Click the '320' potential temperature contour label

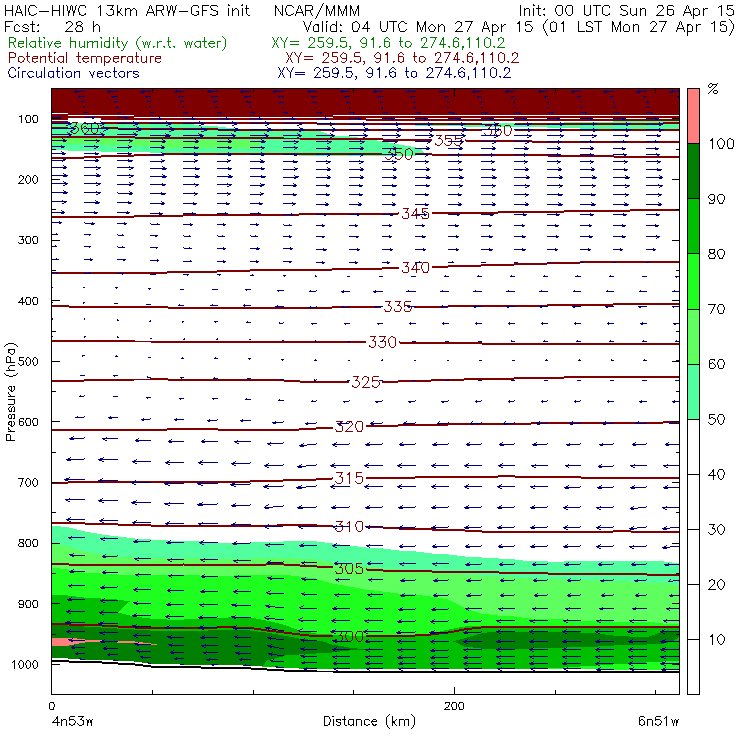[349, 427]
